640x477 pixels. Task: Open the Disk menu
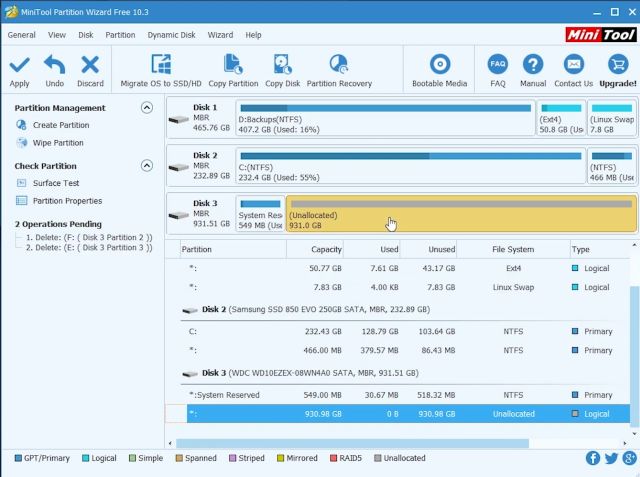point(86,35)
